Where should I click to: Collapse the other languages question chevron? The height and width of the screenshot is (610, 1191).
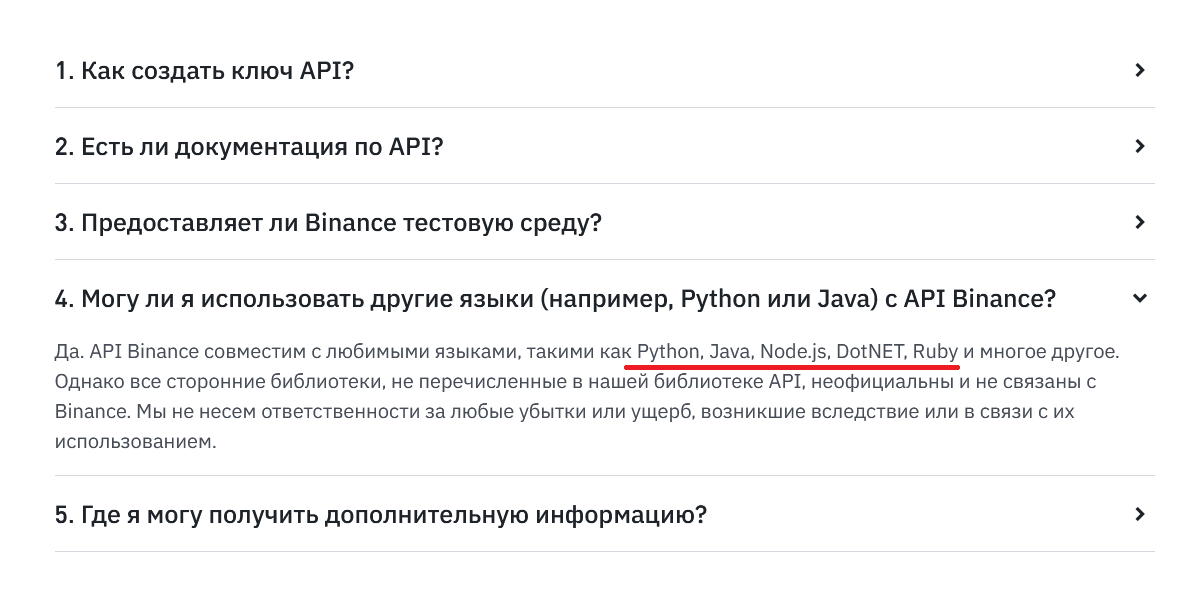click(x=1140, y=298)
